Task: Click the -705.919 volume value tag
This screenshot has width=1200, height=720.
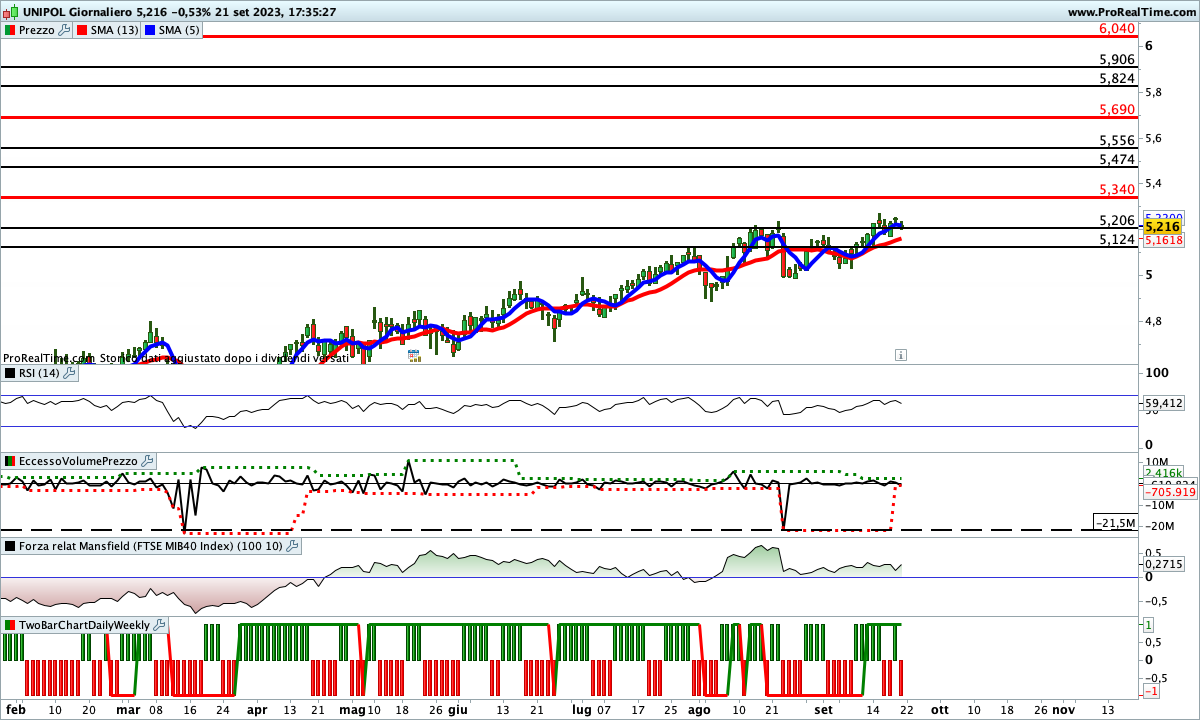Action: (1169, 492)
